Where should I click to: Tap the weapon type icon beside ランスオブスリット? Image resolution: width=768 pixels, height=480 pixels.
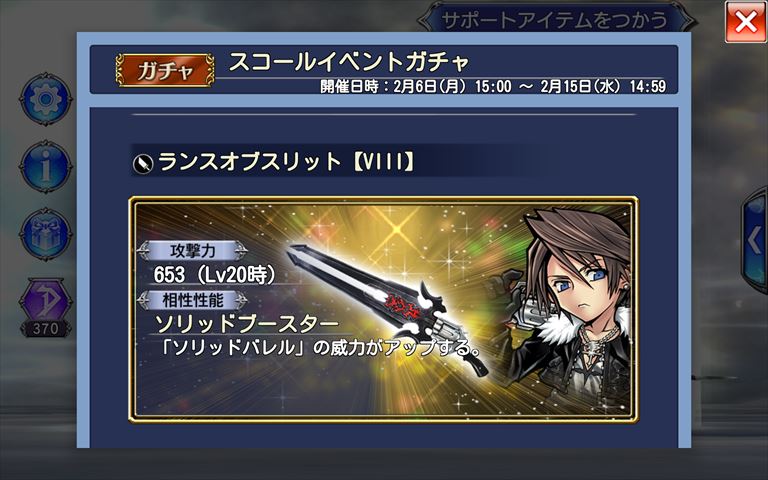143,162
